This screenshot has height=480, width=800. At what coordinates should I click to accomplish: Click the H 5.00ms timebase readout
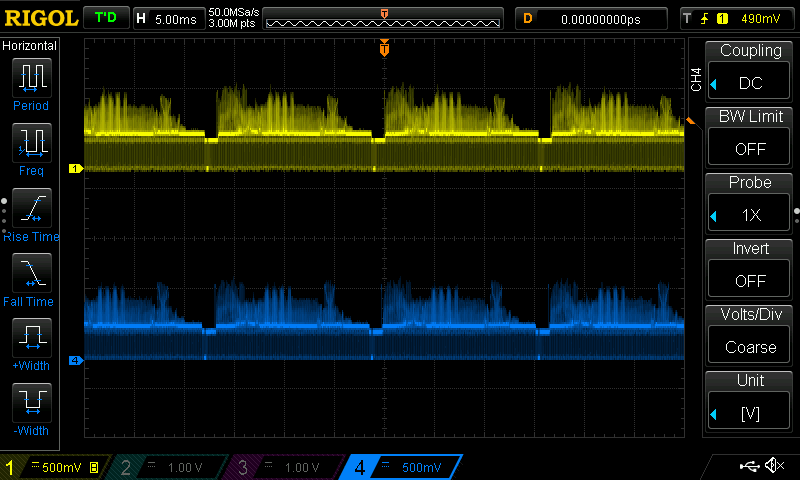point(169,19)
